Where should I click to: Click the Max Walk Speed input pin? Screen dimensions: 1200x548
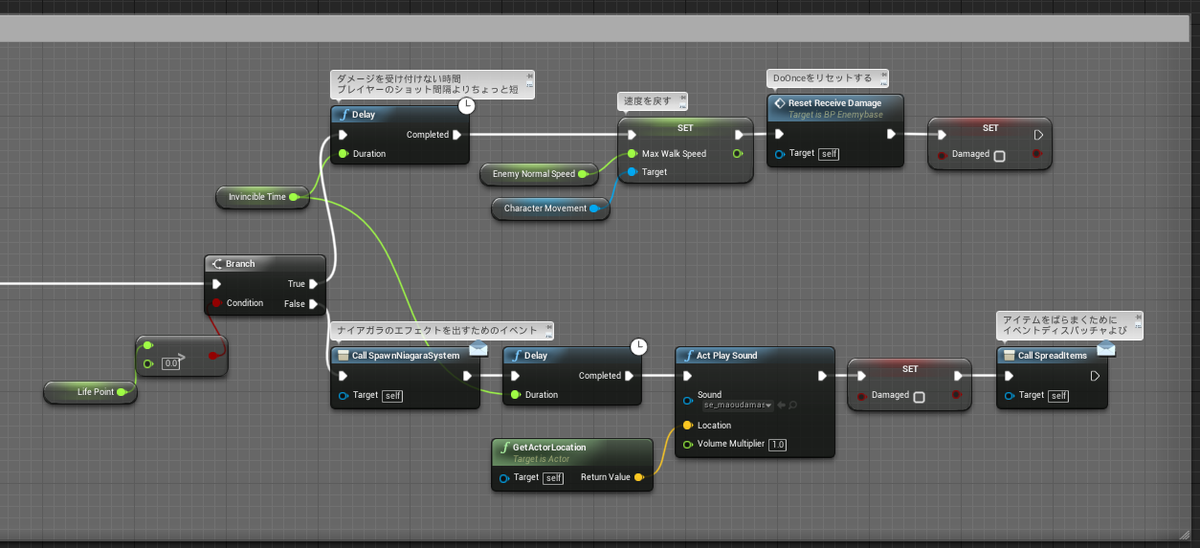[x=631, y=154]
